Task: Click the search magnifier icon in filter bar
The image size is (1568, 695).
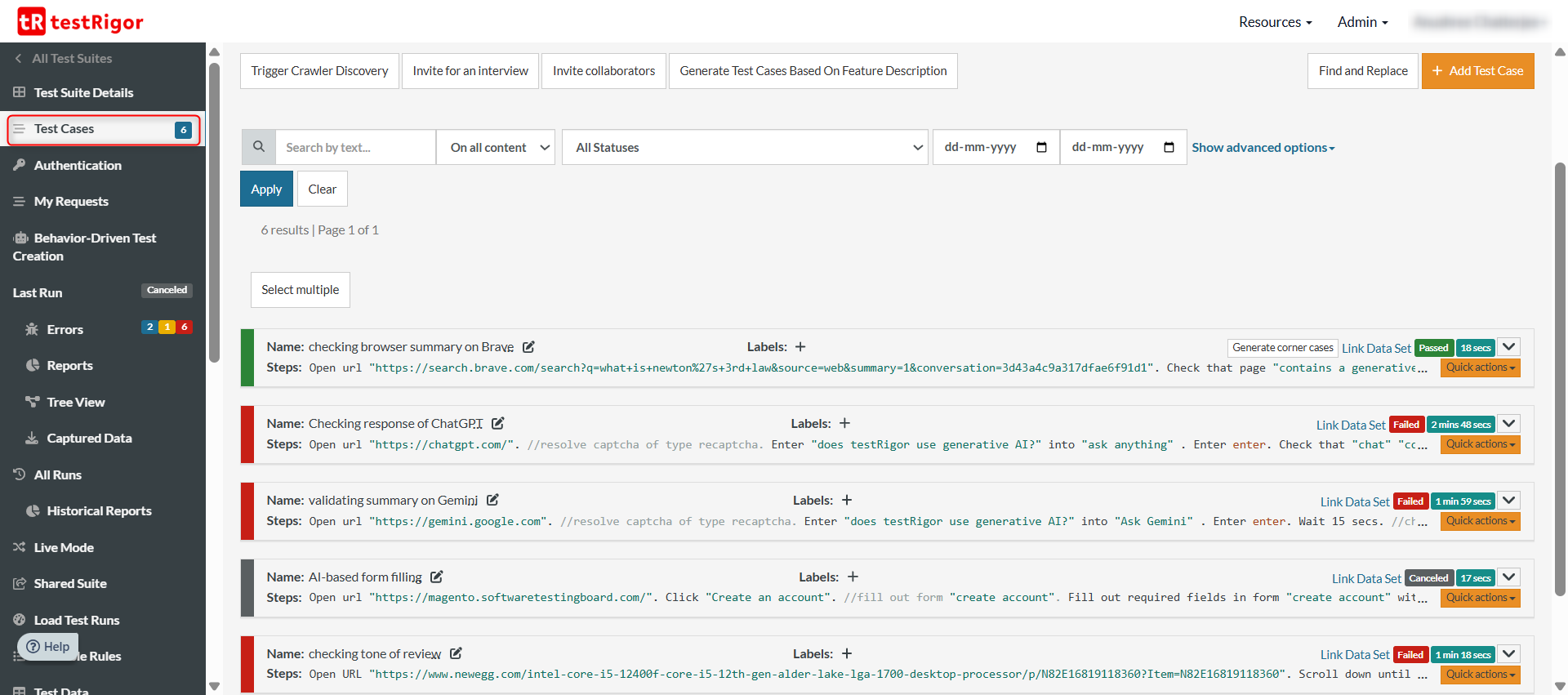Action: point(259,147)
